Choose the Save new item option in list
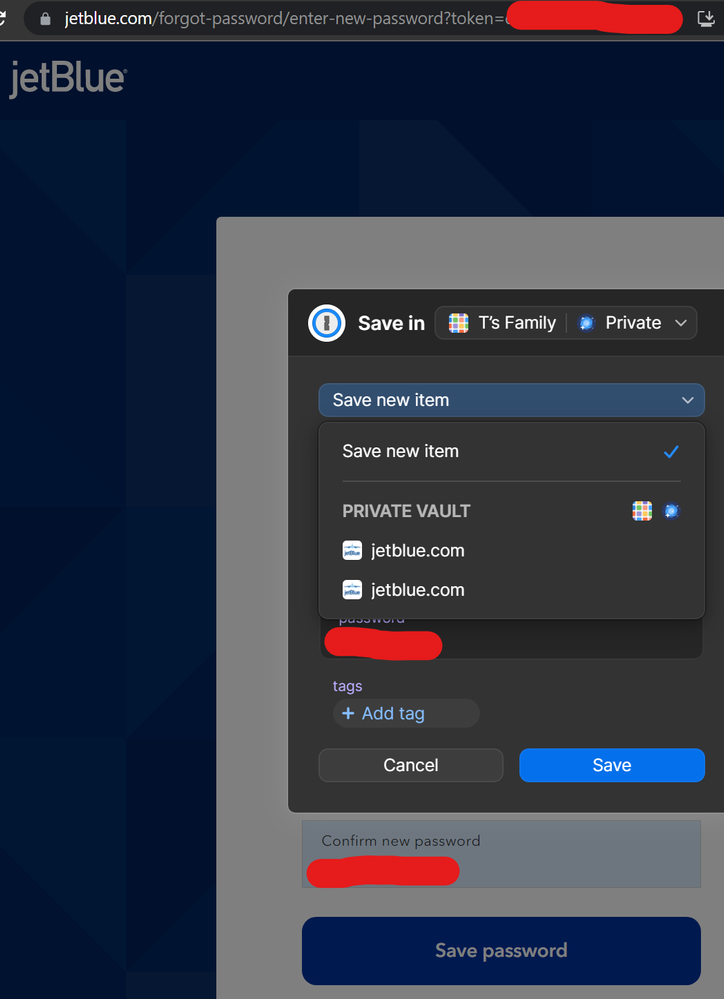Screen dimensions: 724x999 (x=401, y=451)
